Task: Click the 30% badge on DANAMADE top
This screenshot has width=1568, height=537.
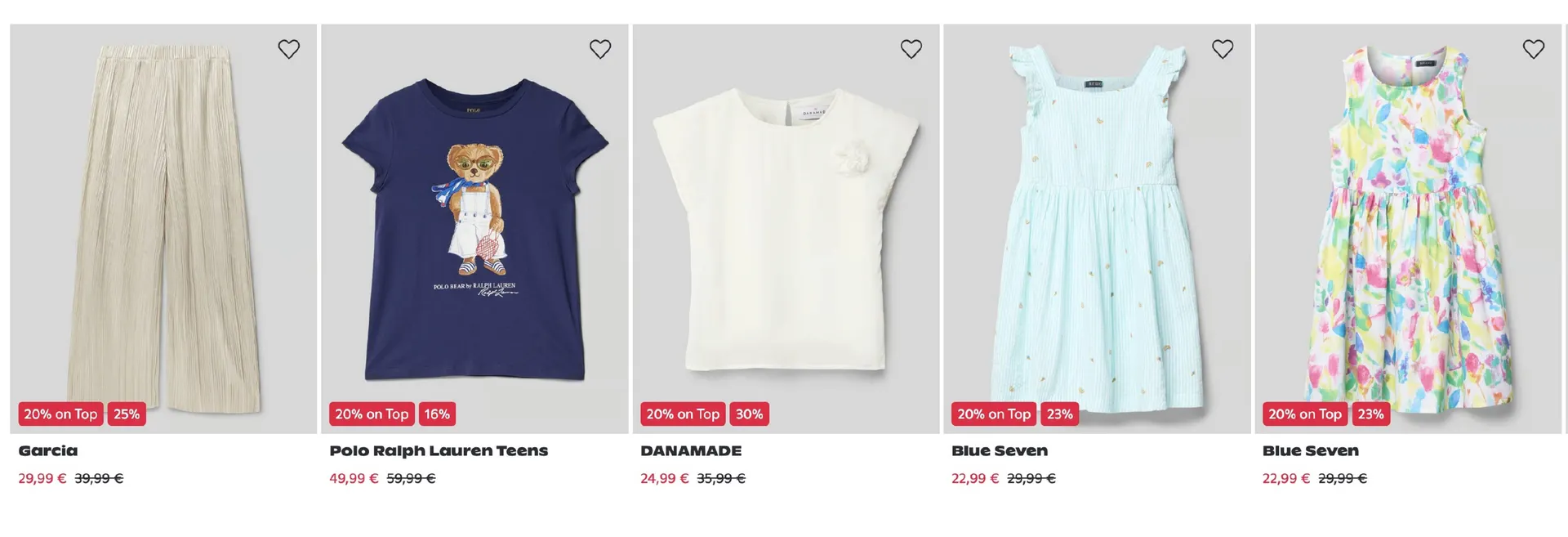Action: point(749,414)
